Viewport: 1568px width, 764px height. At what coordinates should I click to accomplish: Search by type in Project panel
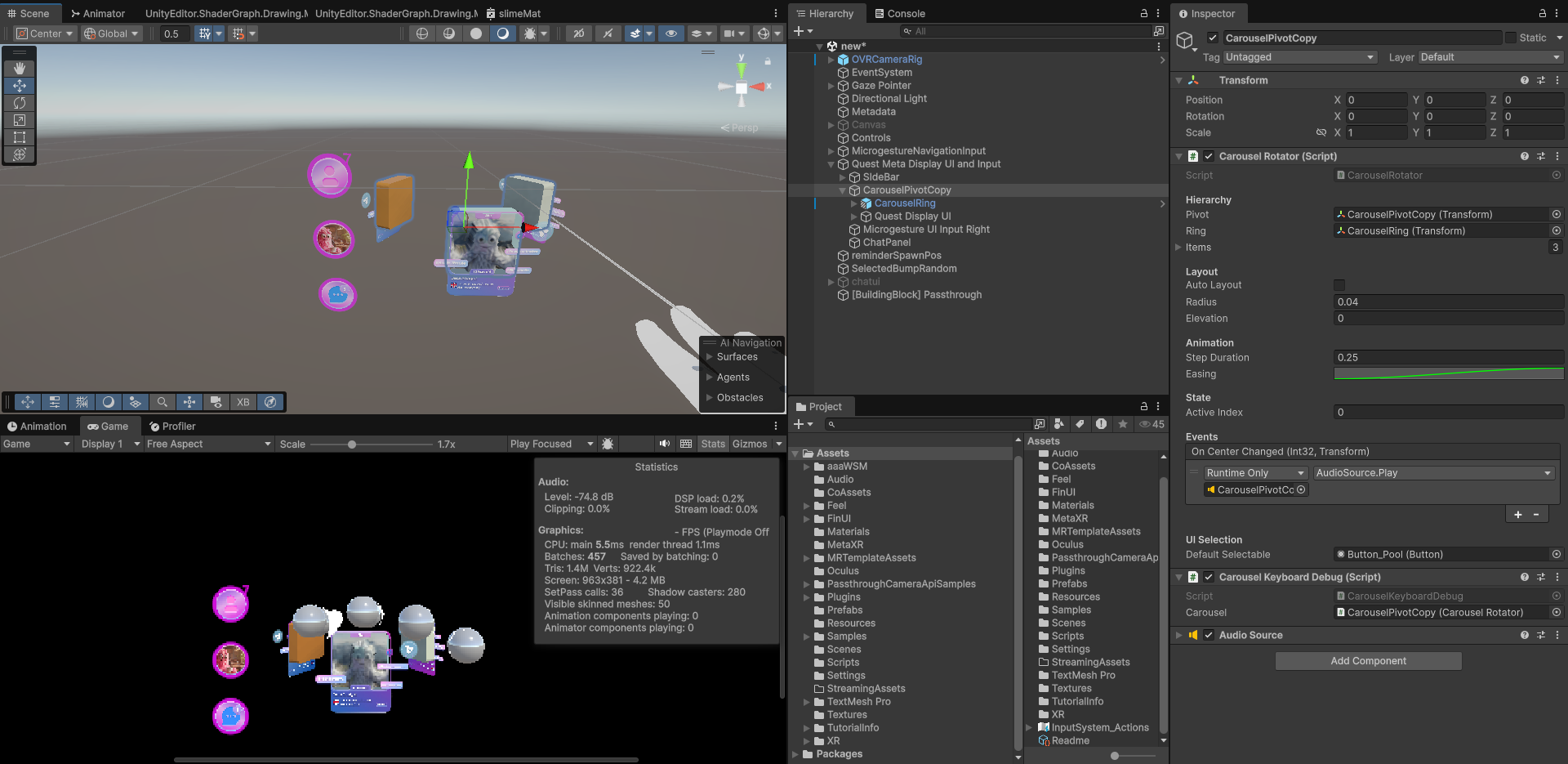tap(1059, 424)
